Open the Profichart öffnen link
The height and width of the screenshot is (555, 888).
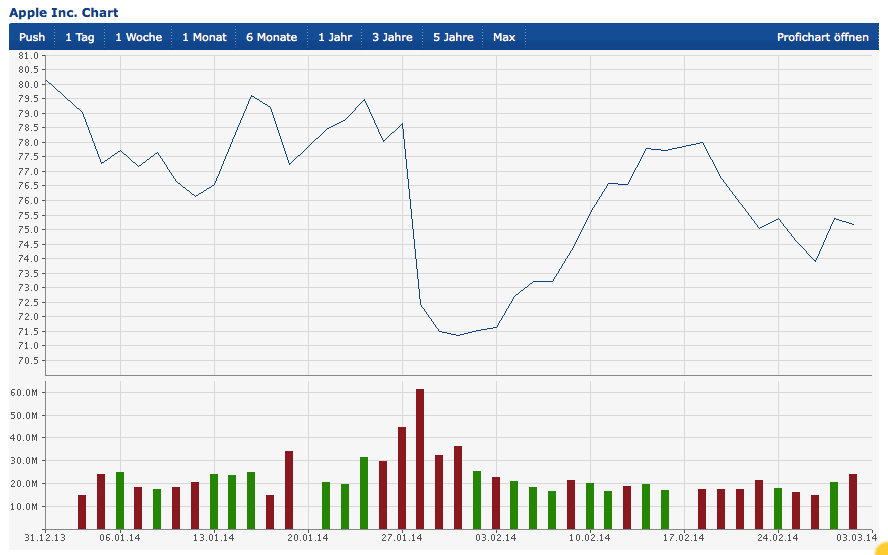click(x=823, y=37)
